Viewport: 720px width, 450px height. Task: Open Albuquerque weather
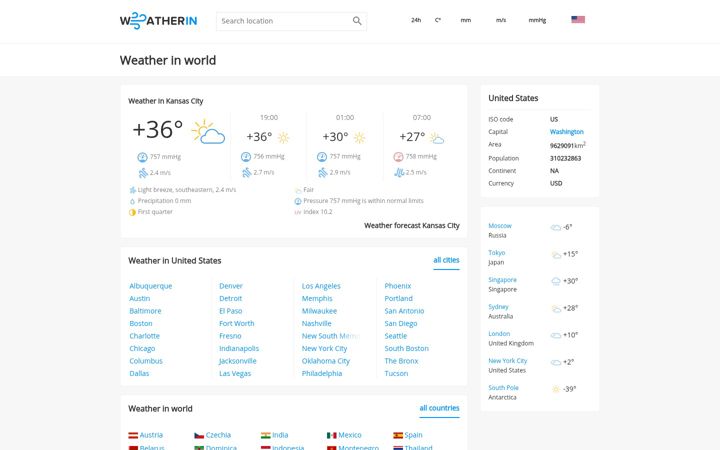click(x=151, y=286)
